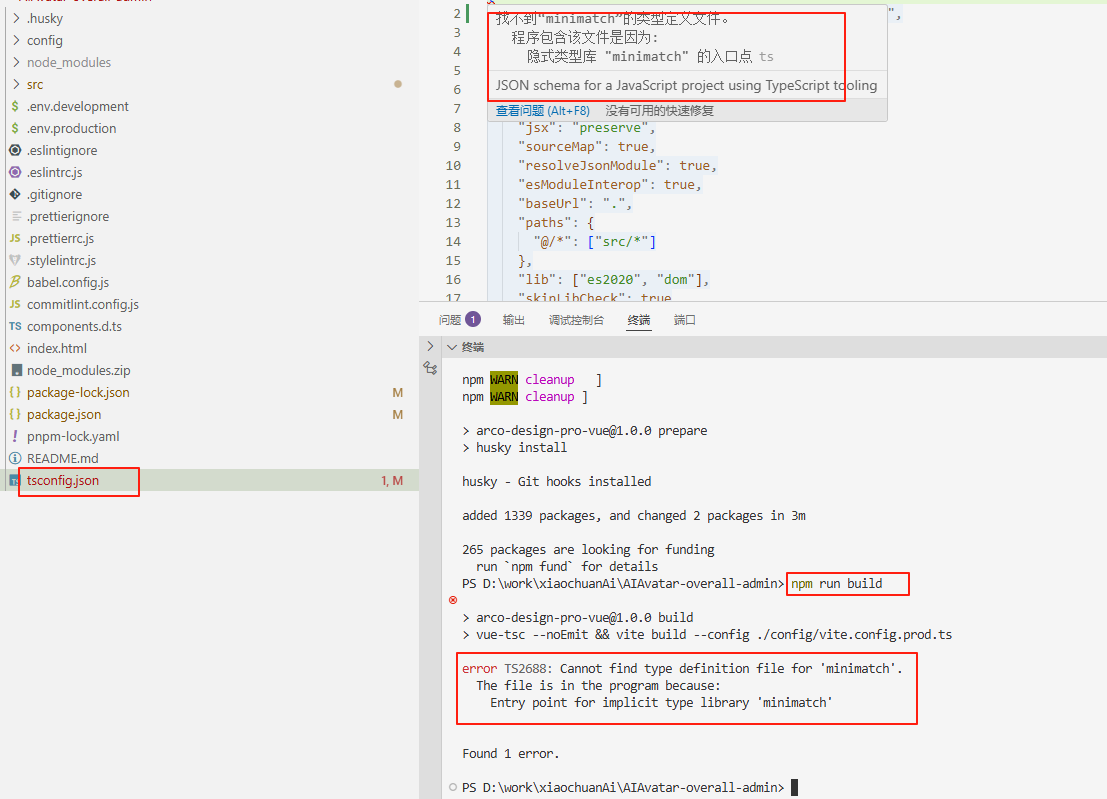Viewport: 1107px width, 799px height.
Task: Click the .gitignore git icon
Action: (15, 194)
